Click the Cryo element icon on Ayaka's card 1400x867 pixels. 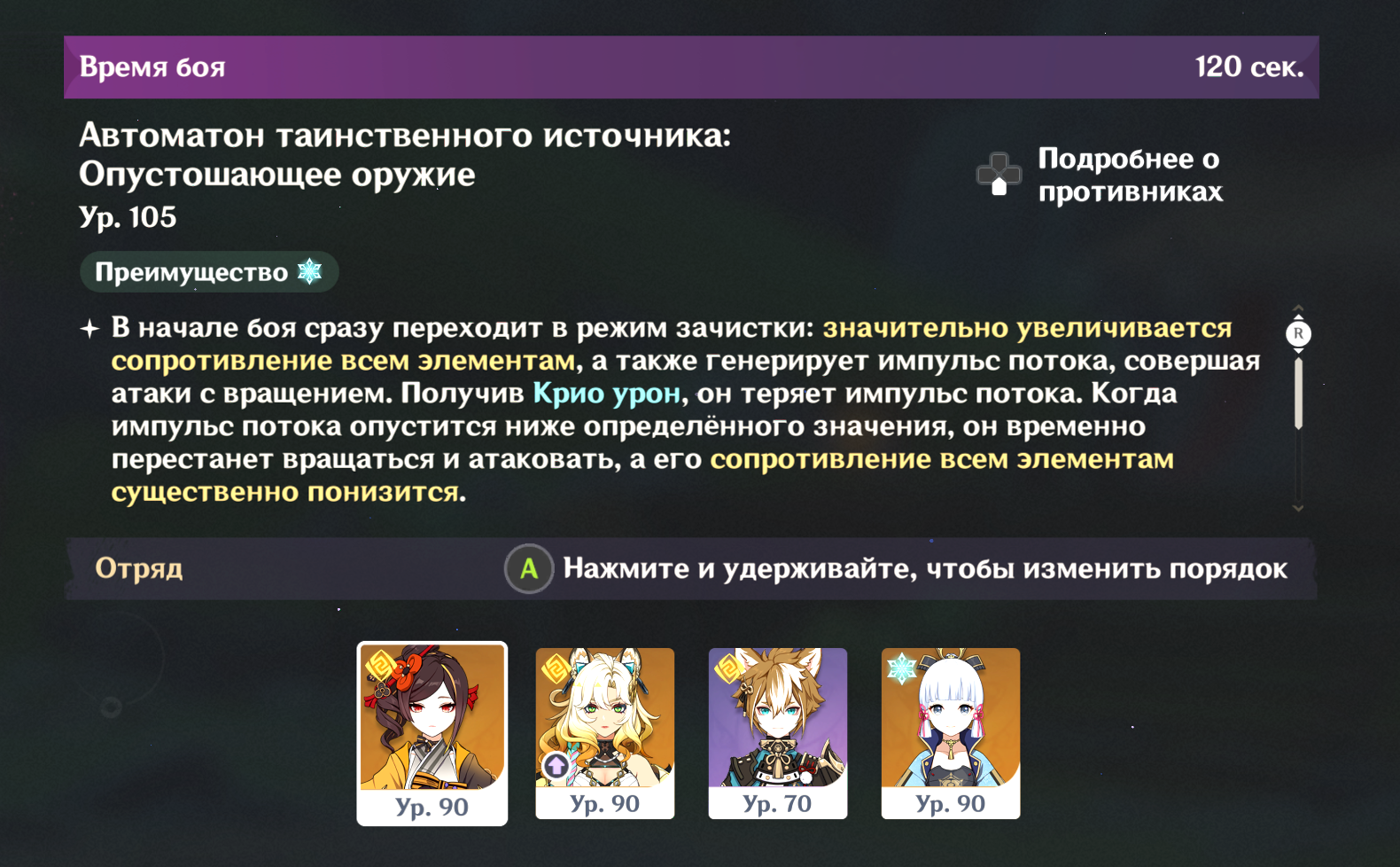tap(902, 669)
